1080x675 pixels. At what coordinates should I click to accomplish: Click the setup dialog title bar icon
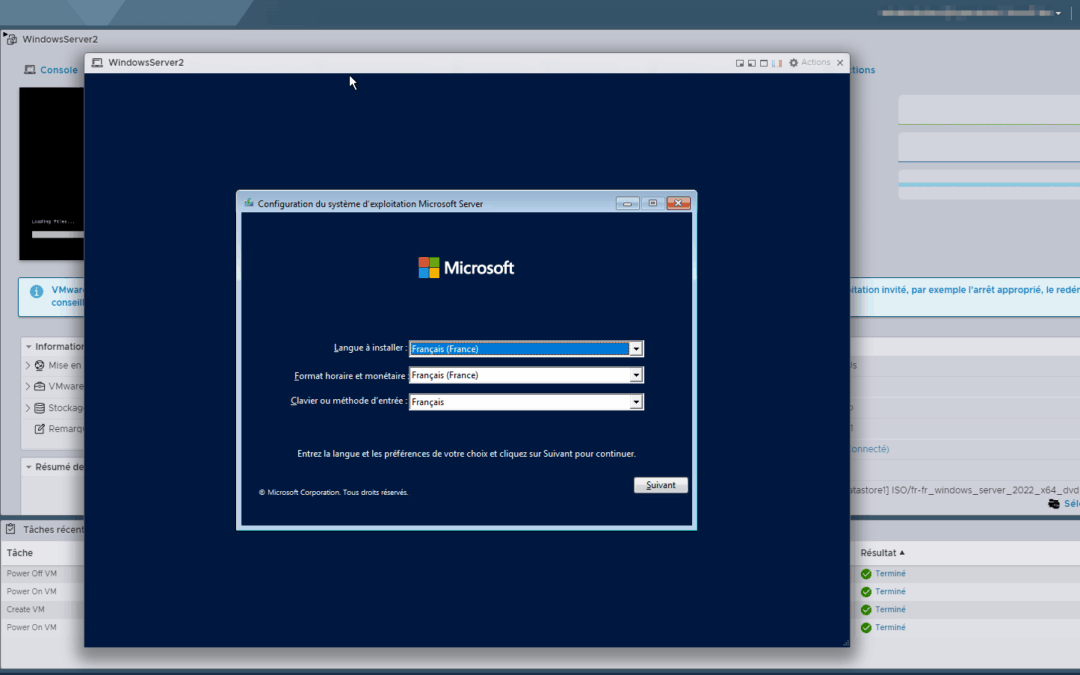pyautogui.click(x=249, y=203)
